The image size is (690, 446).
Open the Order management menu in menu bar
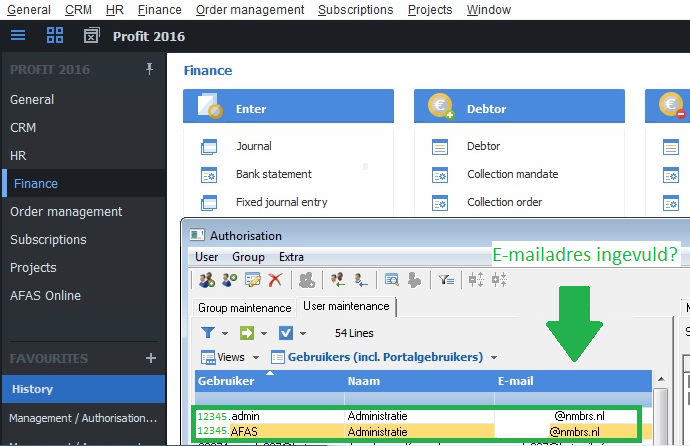pyautogui.click(x=250, y=10)
